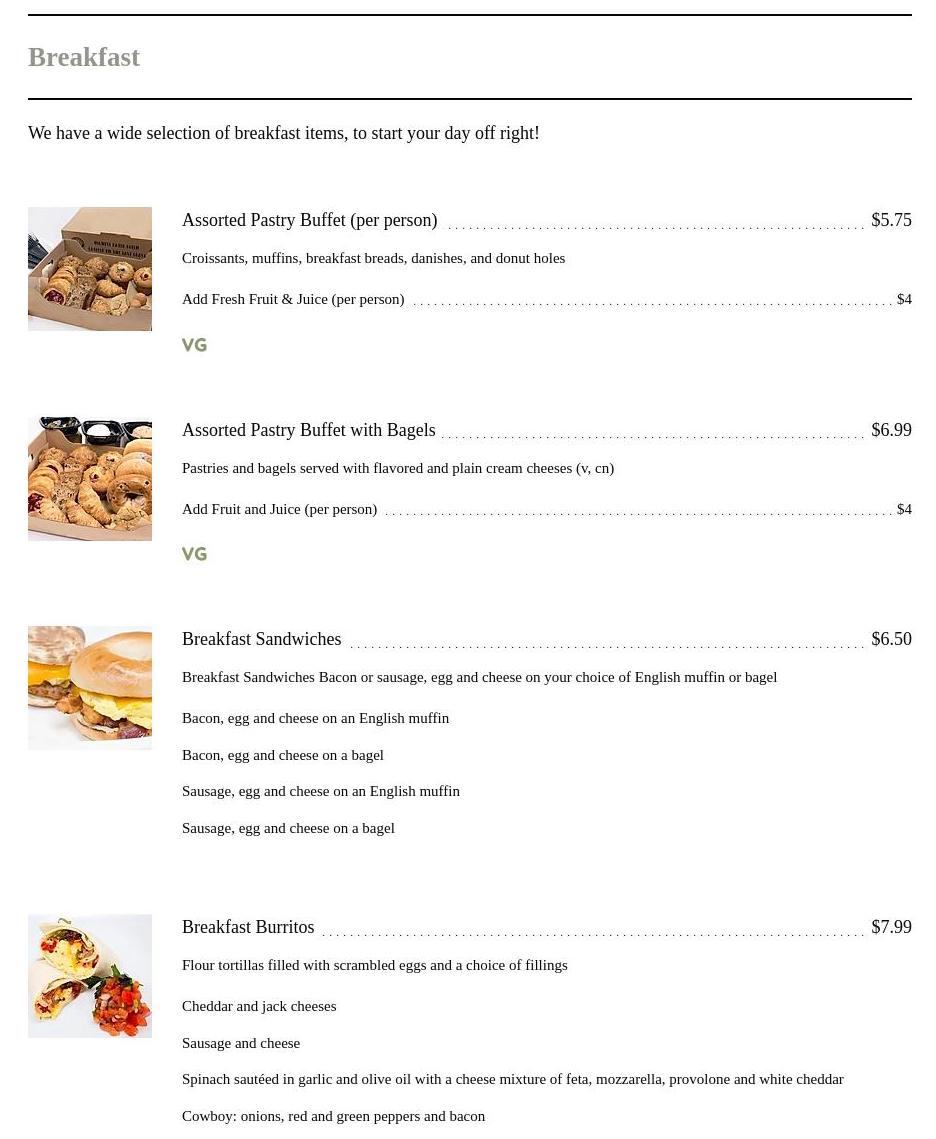Open the Breakfast Burritos photo
The height and width of the screenshot is (1139, 936).
pos(90,976)
